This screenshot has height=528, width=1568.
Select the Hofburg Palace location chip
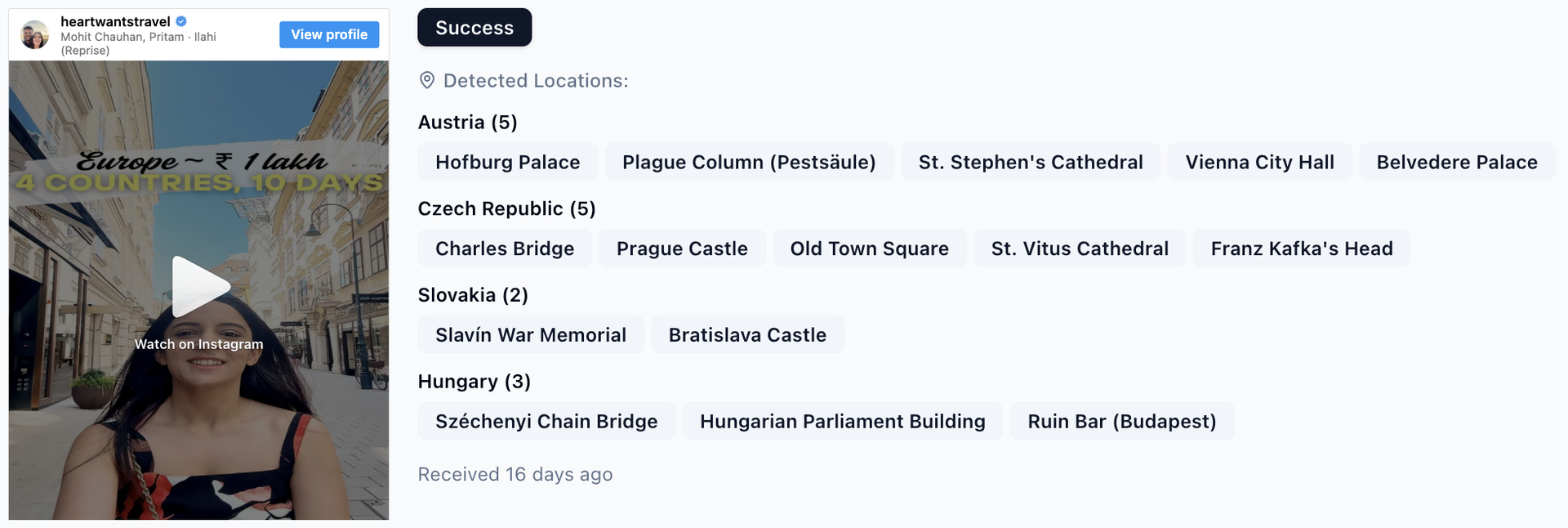(507, 162)
